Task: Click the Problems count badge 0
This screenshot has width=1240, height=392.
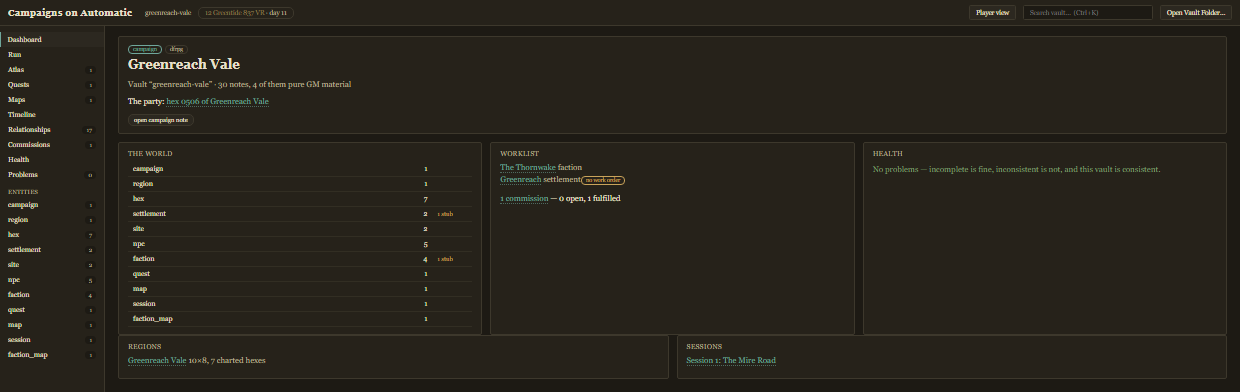Action: point(90,175)
